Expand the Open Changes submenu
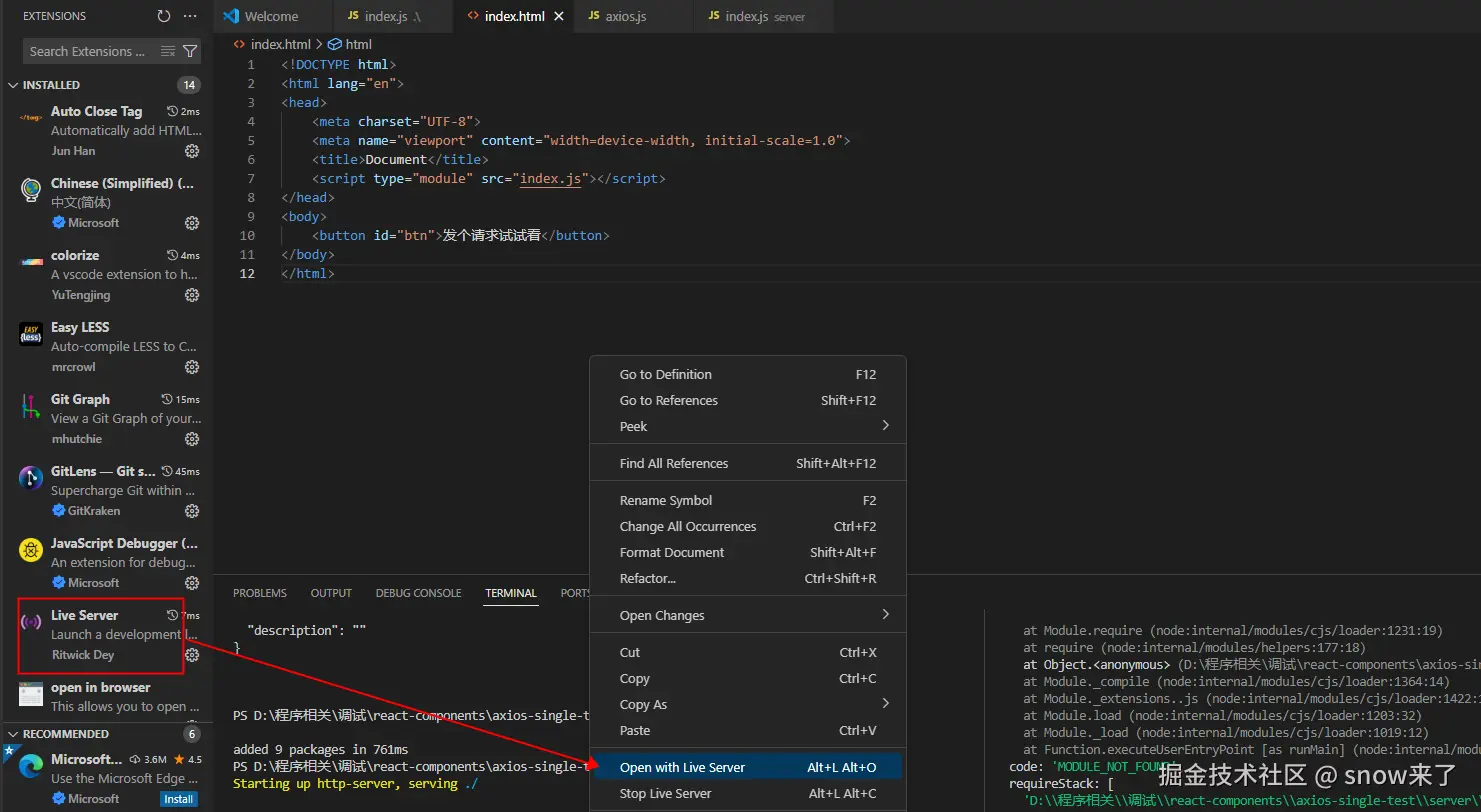This screenshot has height=812, width=1481. click(885, 615)
